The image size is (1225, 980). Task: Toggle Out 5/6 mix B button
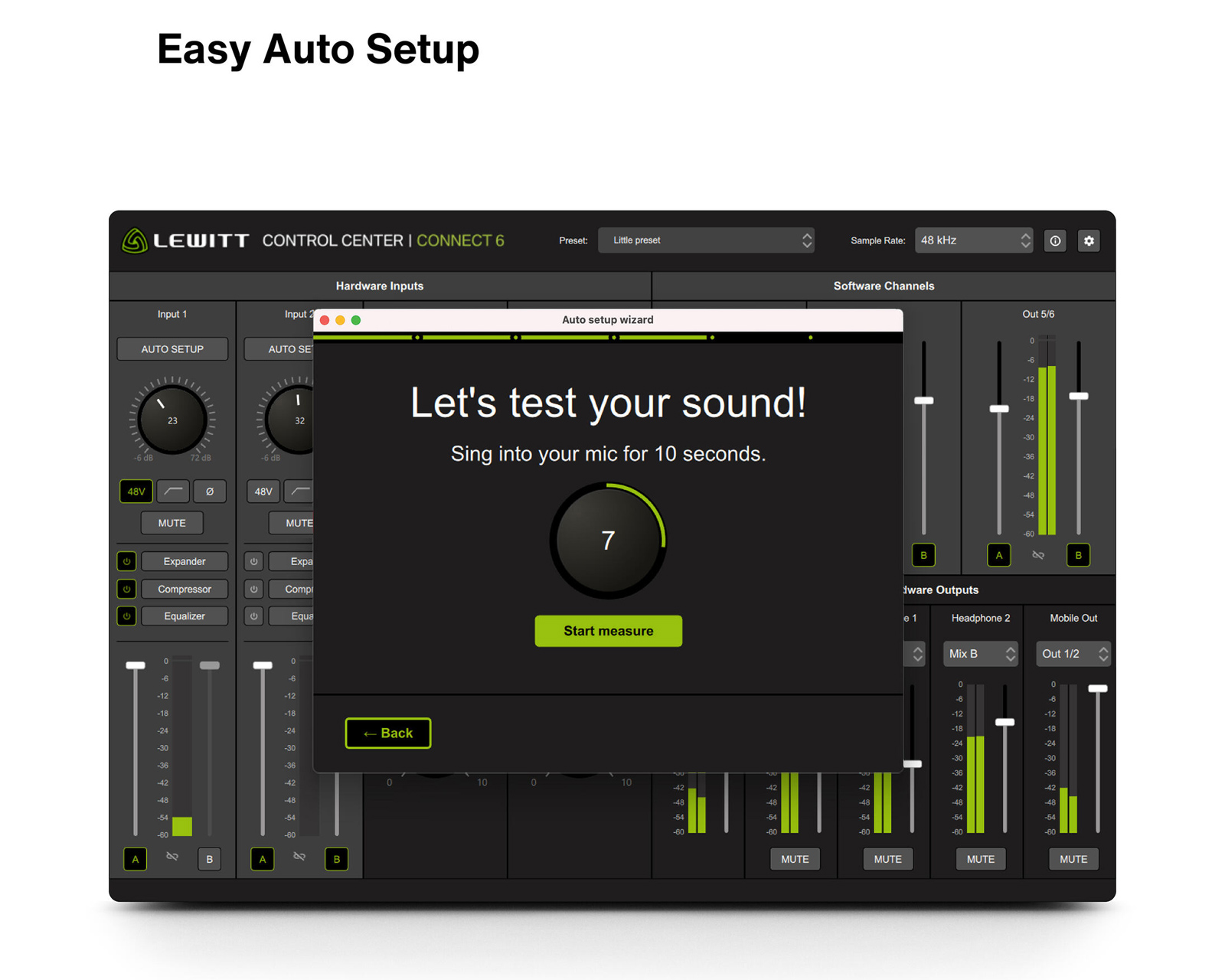pyautogui.click(x=1078, y=555)
